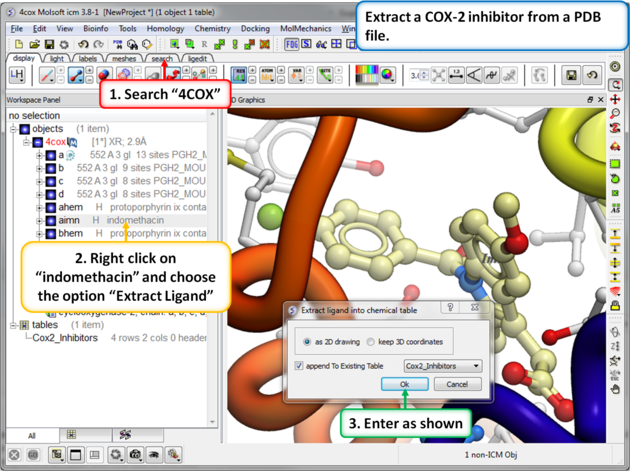Click the camera snapshot icon at bottom

[x=135, y=455]
